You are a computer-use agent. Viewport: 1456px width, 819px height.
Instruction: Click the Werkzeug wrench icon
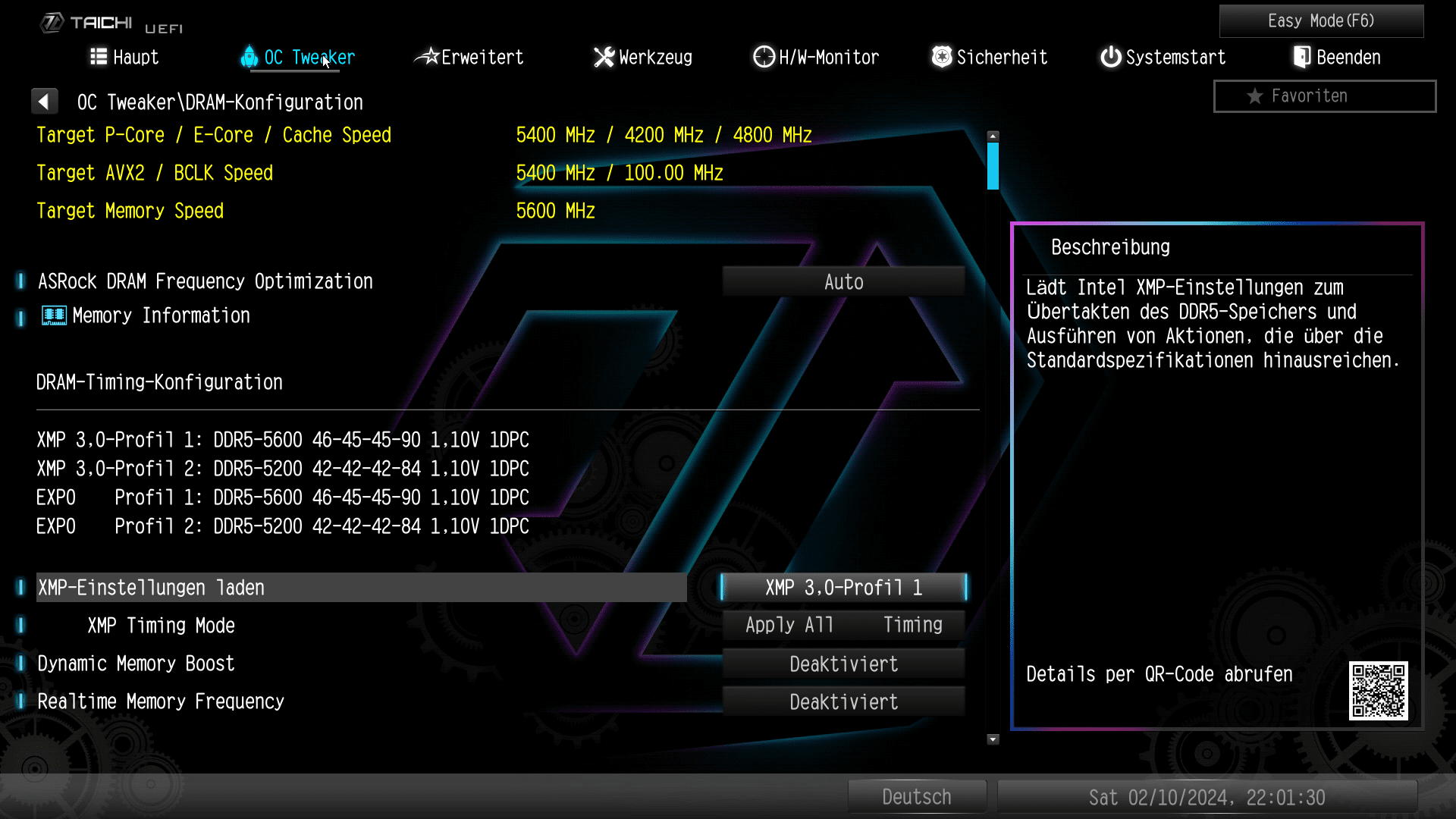click(x=604, y=57)
